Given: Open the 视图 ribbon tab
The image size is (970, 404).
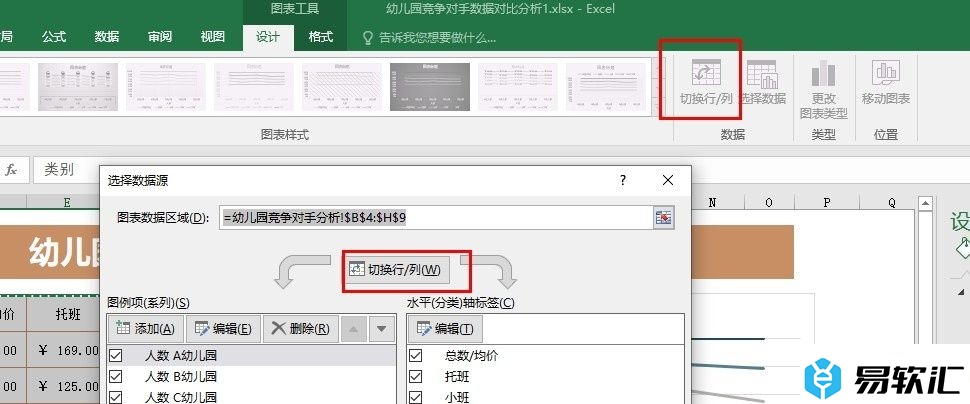Looking at the screenshot, I should [213, 37].
